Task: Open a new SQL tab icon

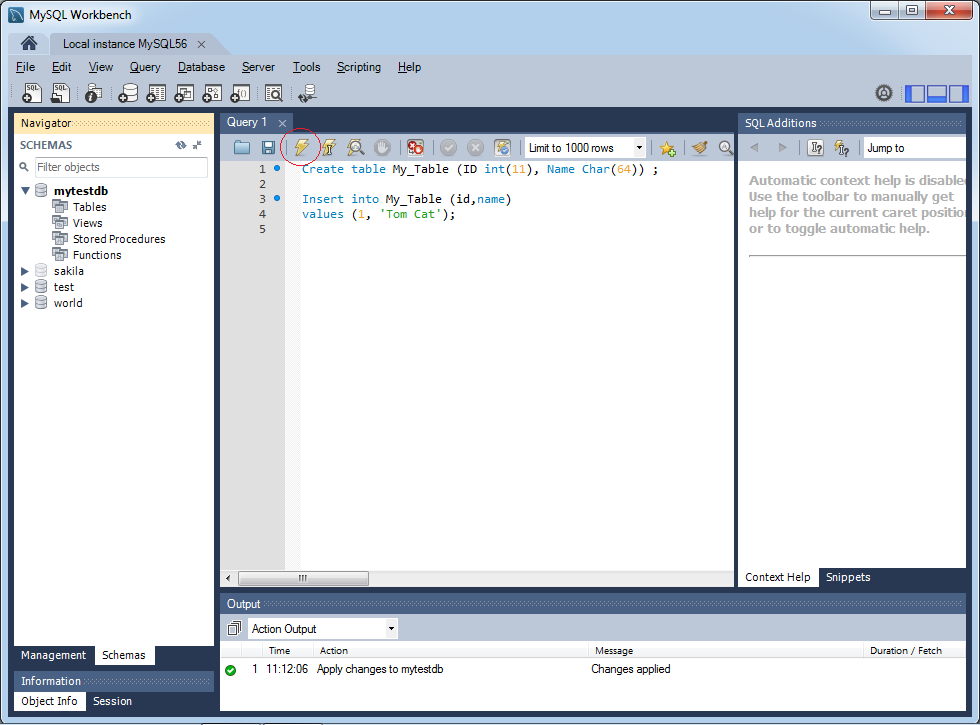Action: click(31, 93)
